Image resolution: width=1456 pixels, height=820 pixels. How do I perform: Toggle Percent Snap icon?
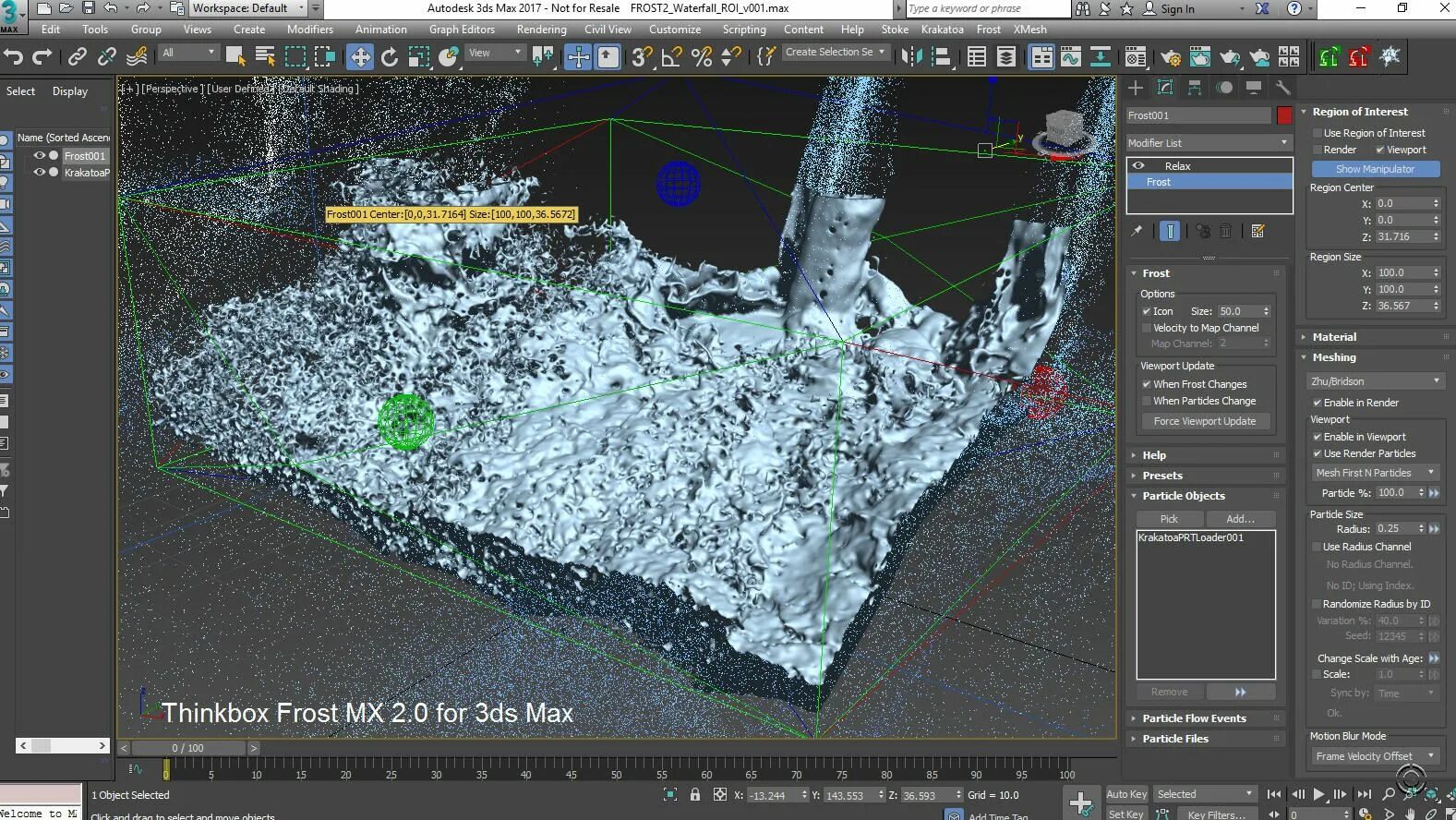[x=702, y=57]
